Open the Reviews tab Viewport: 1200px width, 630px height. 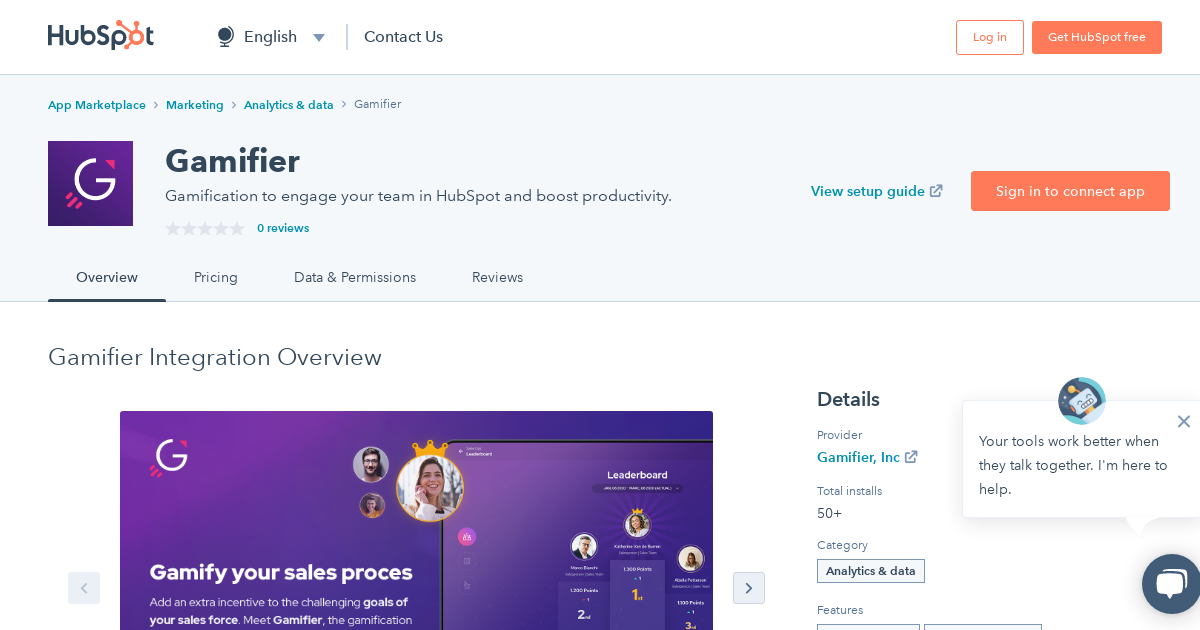click(x=497, y=277)
